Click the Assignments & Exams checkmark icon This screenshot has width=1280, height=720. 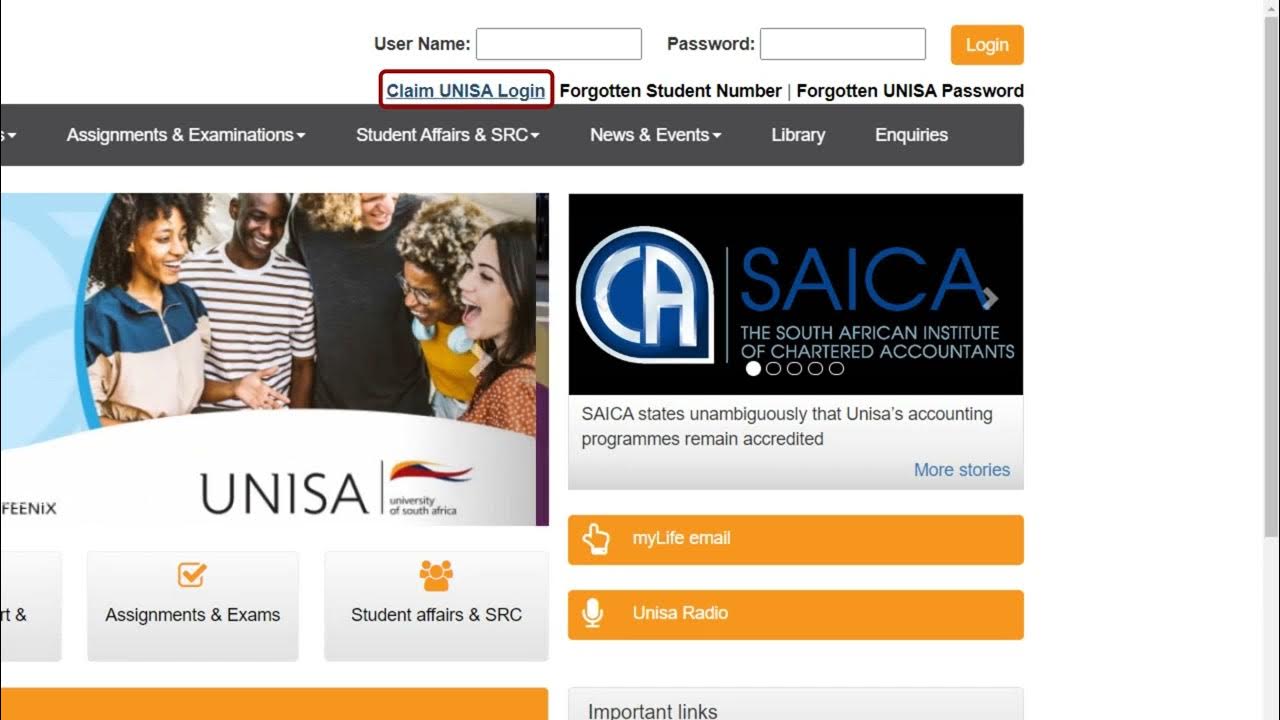(x=192, y=575)
